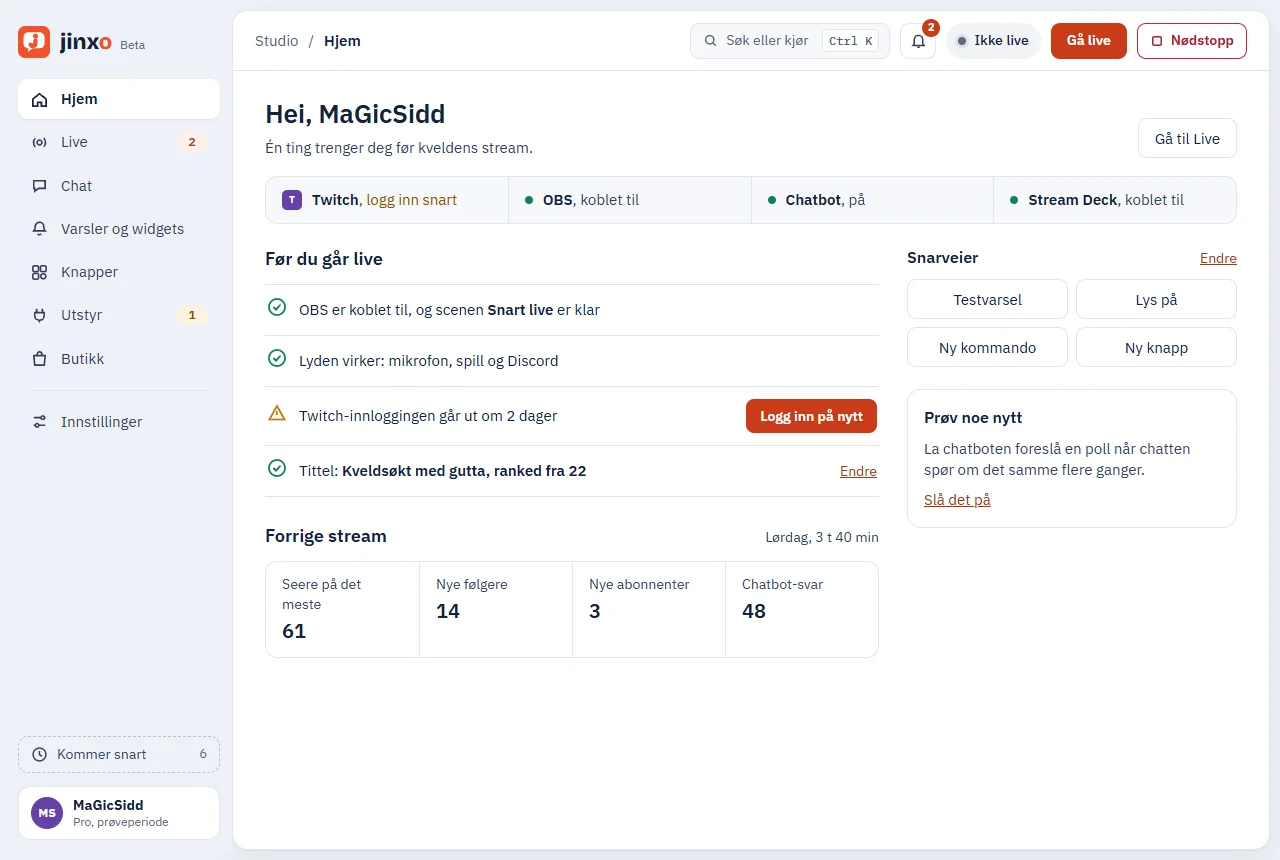Image resolution: width=1280 pixels, height=860 pixels.
Task: Click the Stream Deck, koblet til status
Action: pos(1115,200)
